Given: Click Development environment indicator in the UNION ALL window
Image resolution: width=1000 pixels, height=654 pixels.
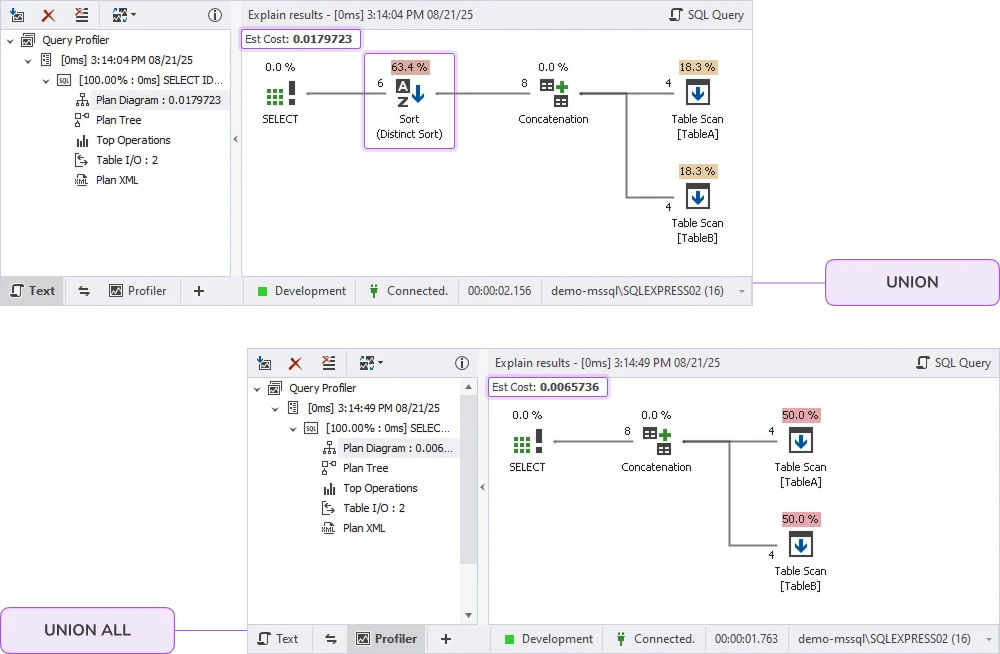Looking at the screenshot, I should tap(548, 639).
